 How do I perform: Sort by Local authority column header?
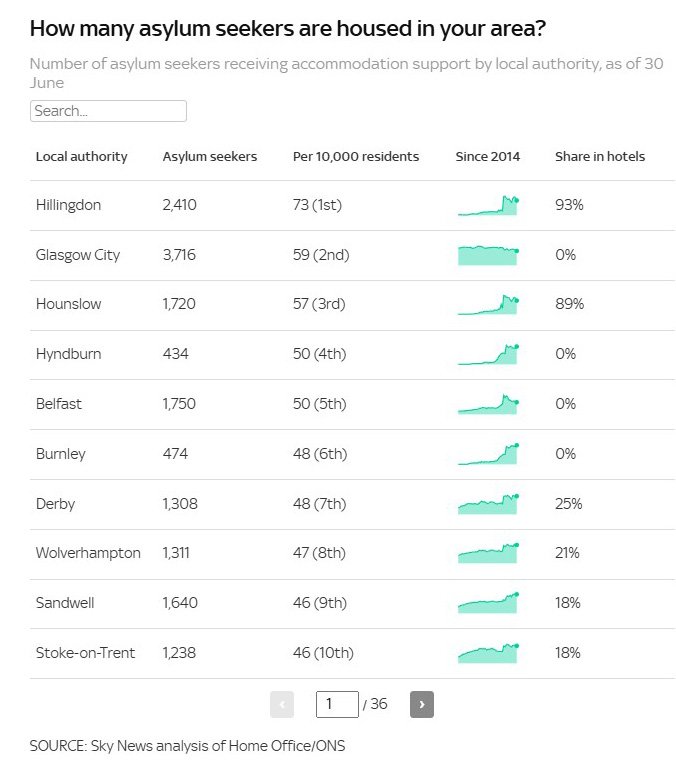tap(82, 156)
